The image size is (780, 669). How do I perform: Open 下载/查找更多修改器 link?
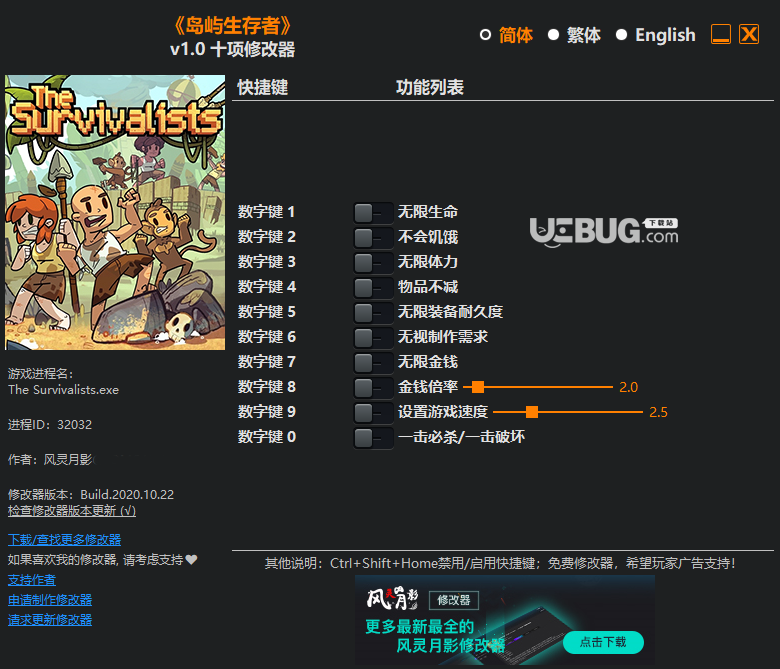coord(65,540)
